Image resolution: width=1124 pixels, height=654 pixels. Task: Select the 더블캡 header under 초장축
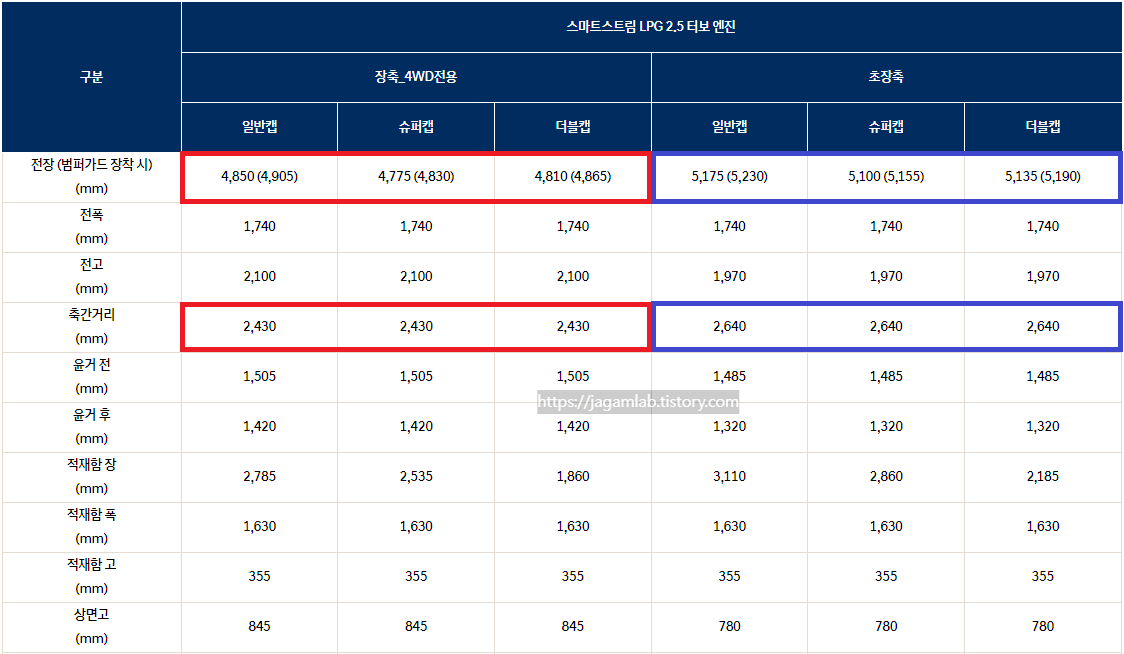(x=1043, y=127)
